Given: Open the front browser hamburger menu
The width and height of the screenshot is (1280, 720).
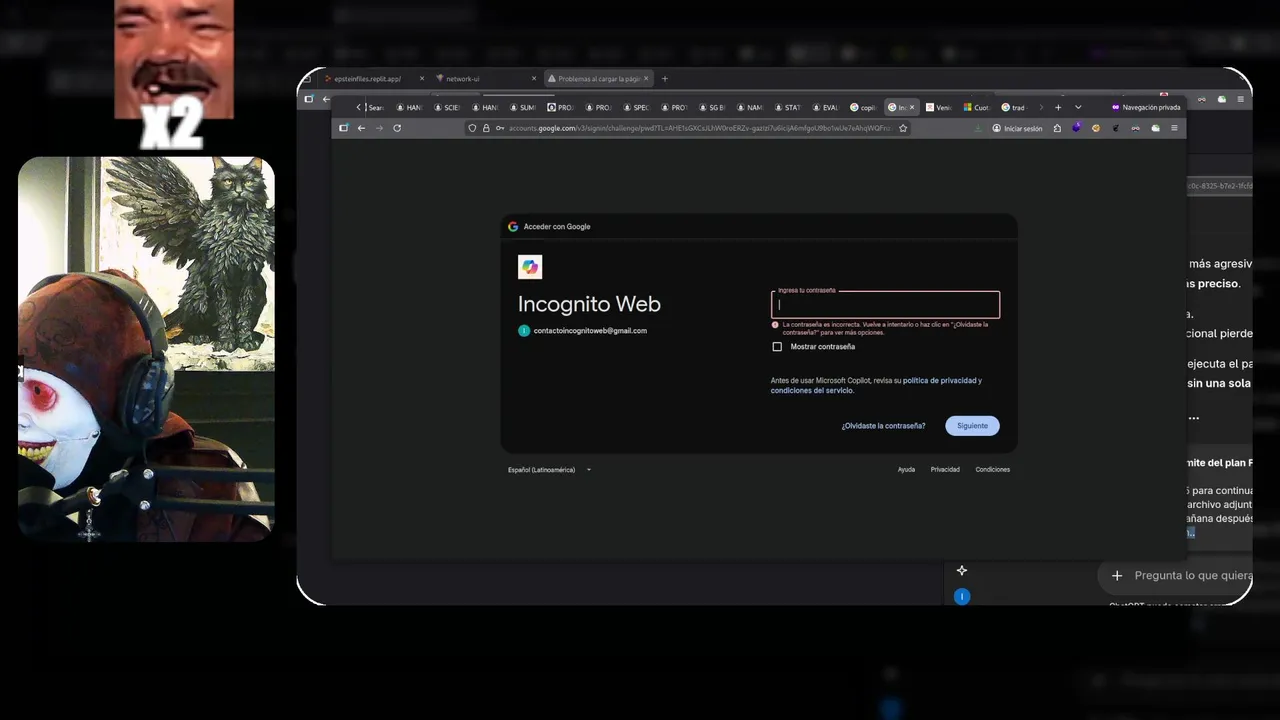Looking at the screenshot, I should click(x=1174, y=128).
